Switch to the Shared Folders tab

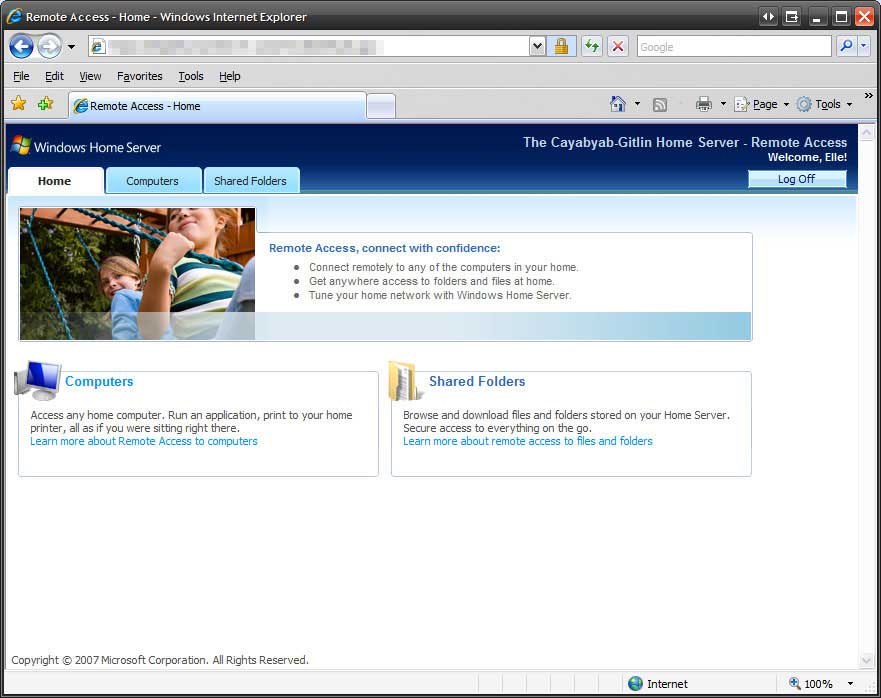pyautogui.click(x=251, y=180)
